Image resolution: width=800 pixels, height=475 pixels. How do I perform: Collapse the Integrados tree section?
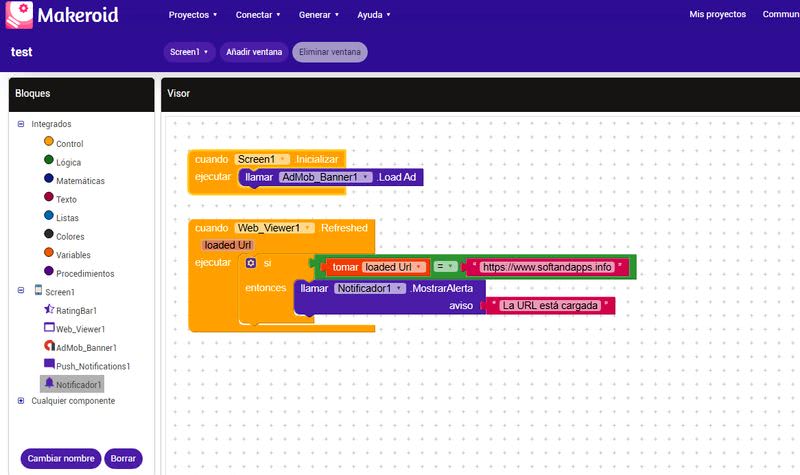(x=21, y=124)
